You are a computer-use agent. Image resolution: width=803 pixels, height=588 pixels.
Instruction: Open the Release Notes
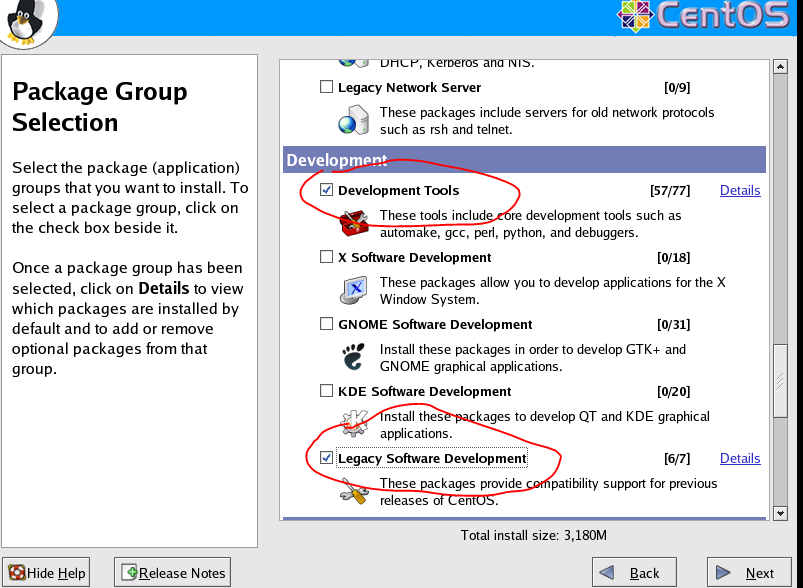click(x=172, y=573)
